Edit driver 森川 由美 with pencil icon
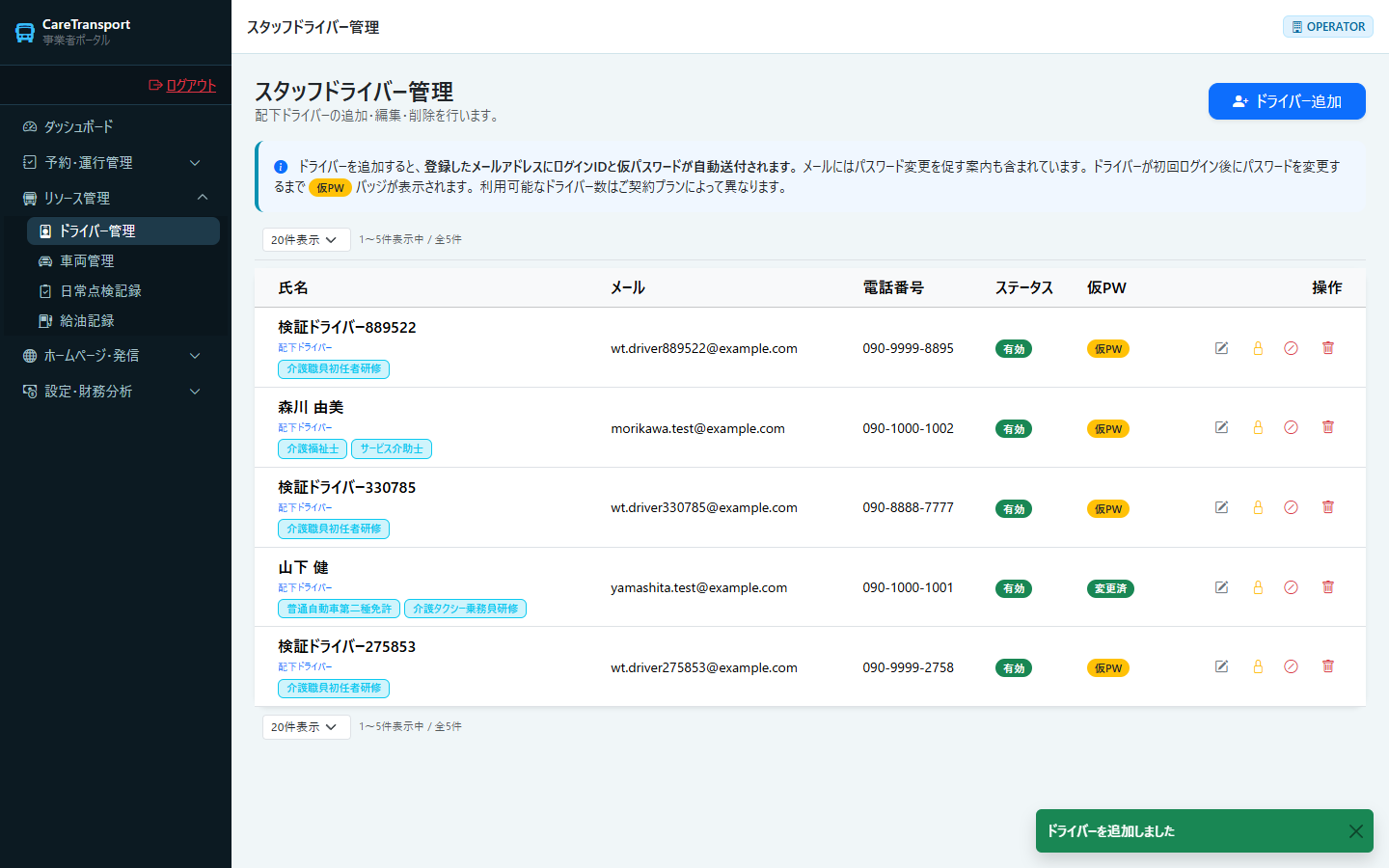The image size is (1389, 868). click(x=1221, y=427)
